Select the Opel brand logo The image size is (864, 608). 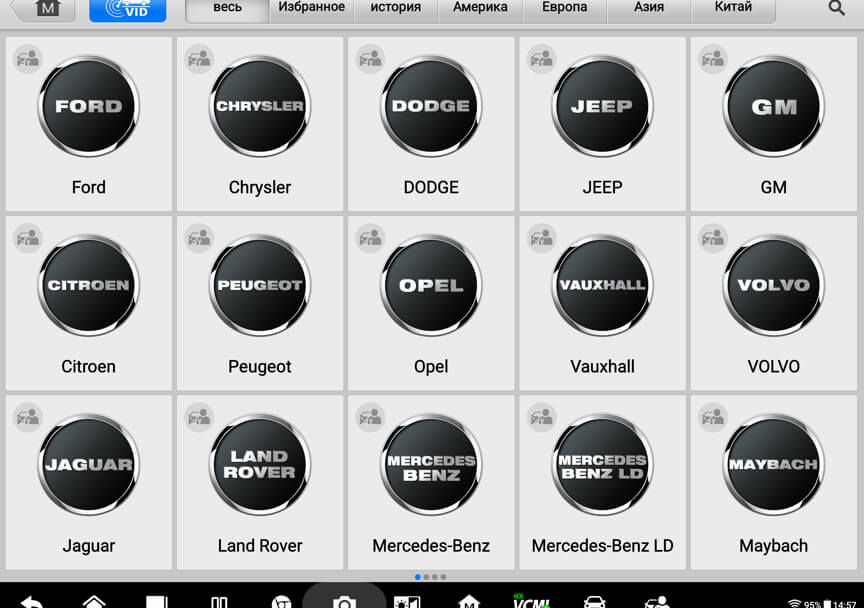tap(431, 285)
